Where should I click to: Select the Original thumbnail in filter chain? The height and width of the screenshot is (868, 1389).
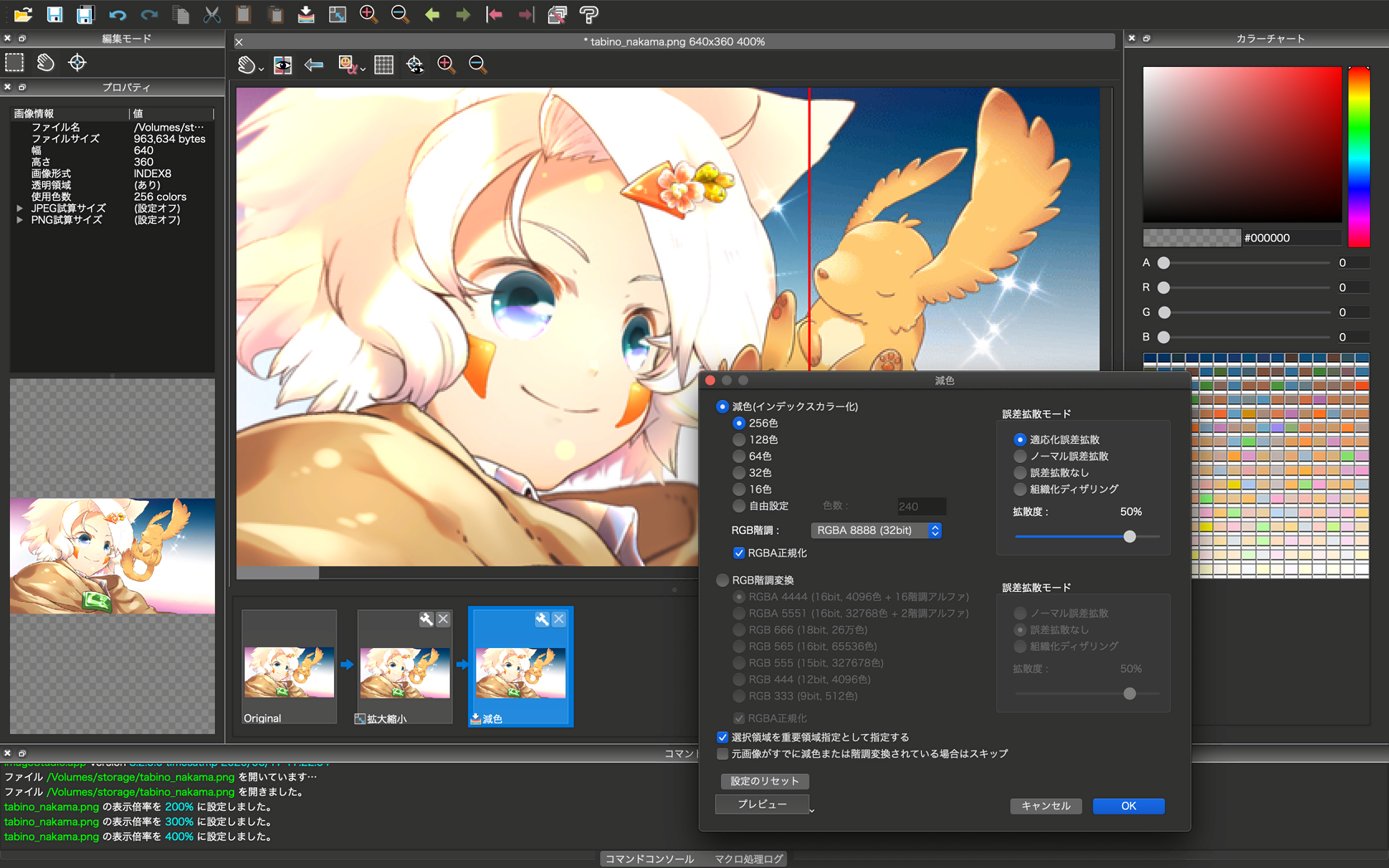click(289, 668)
